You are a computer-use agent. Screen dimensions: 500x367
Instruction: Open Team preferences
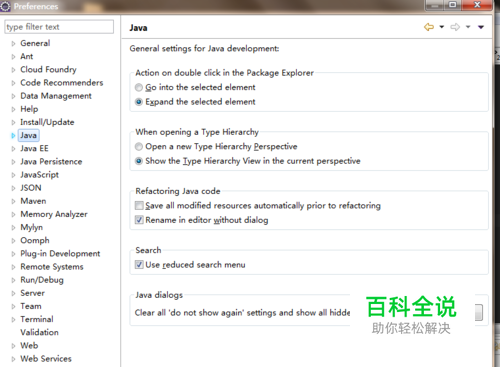click(x=31, y=306)
